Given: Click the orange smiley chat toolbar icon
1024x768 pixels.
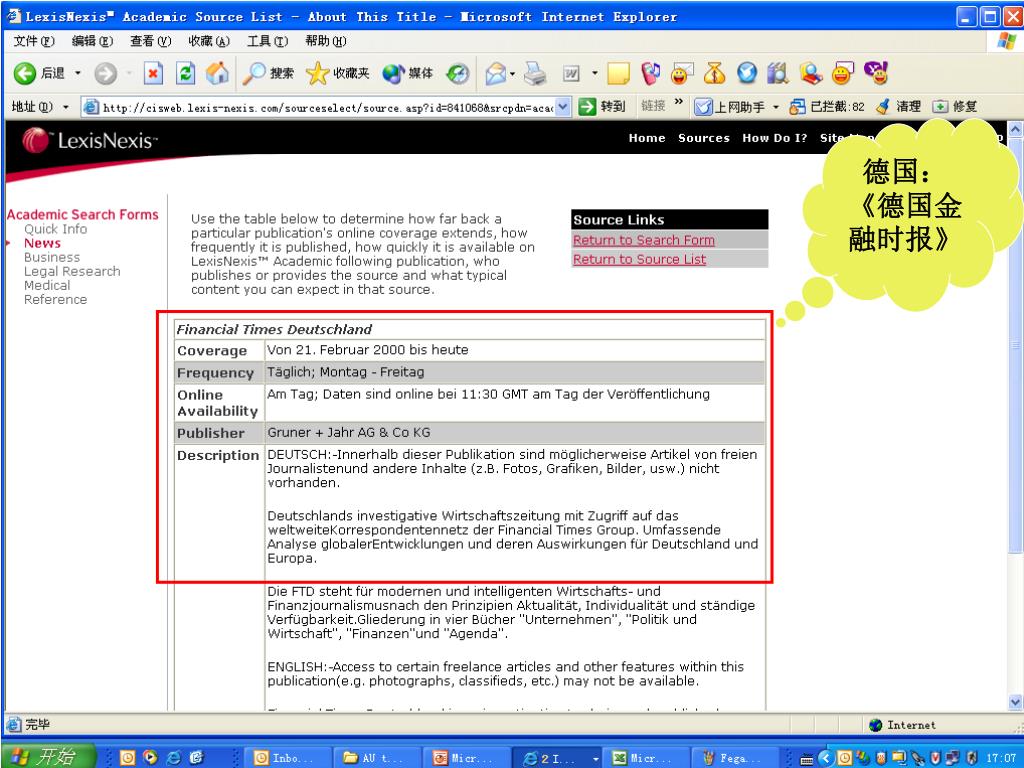Looking at the screenshot, I should click(843, 73).
